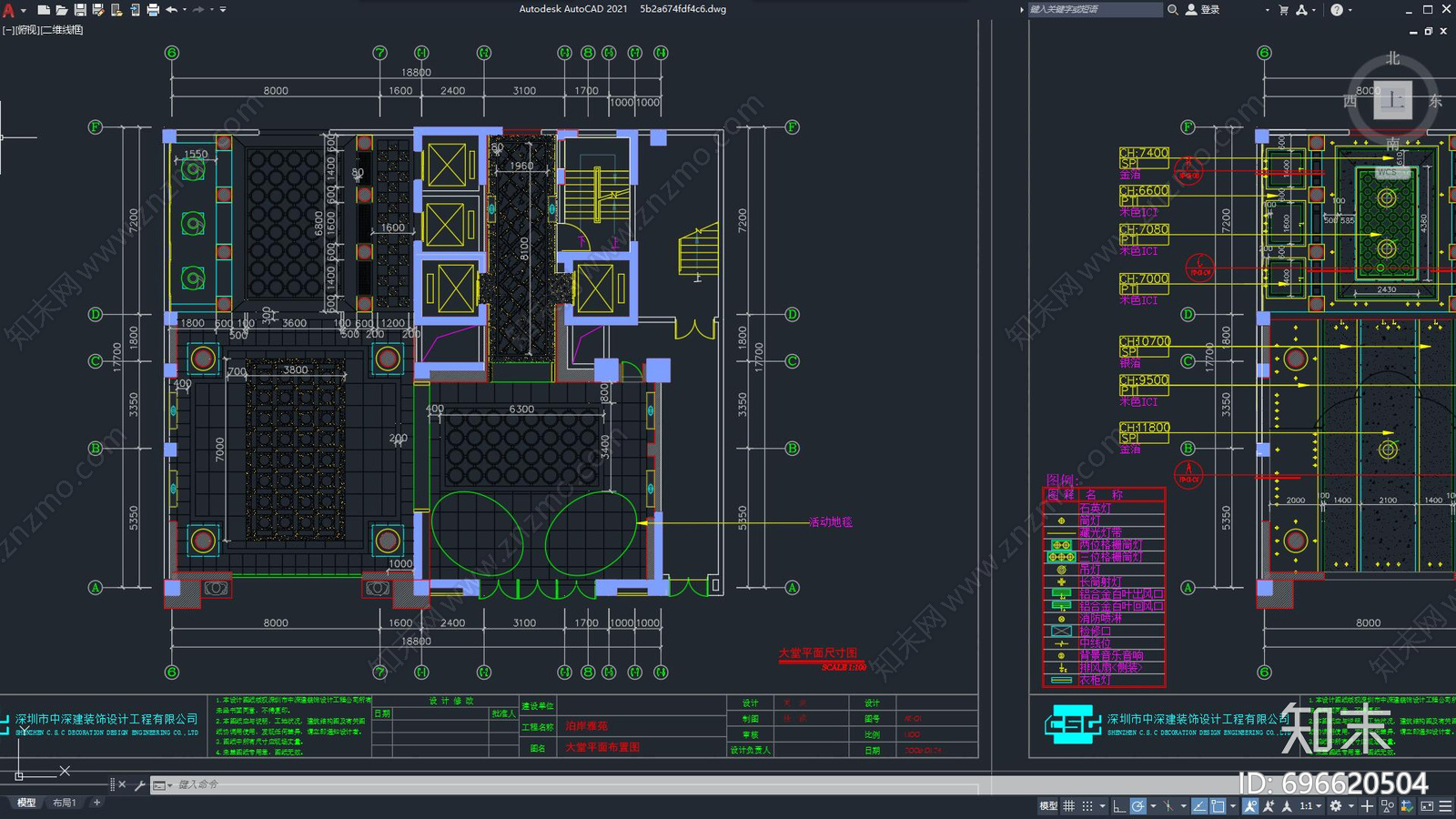Screen dimensions: 1456x819
Task: Switch to the 布局1 layout tab
Action: click(x=64, y=803)
